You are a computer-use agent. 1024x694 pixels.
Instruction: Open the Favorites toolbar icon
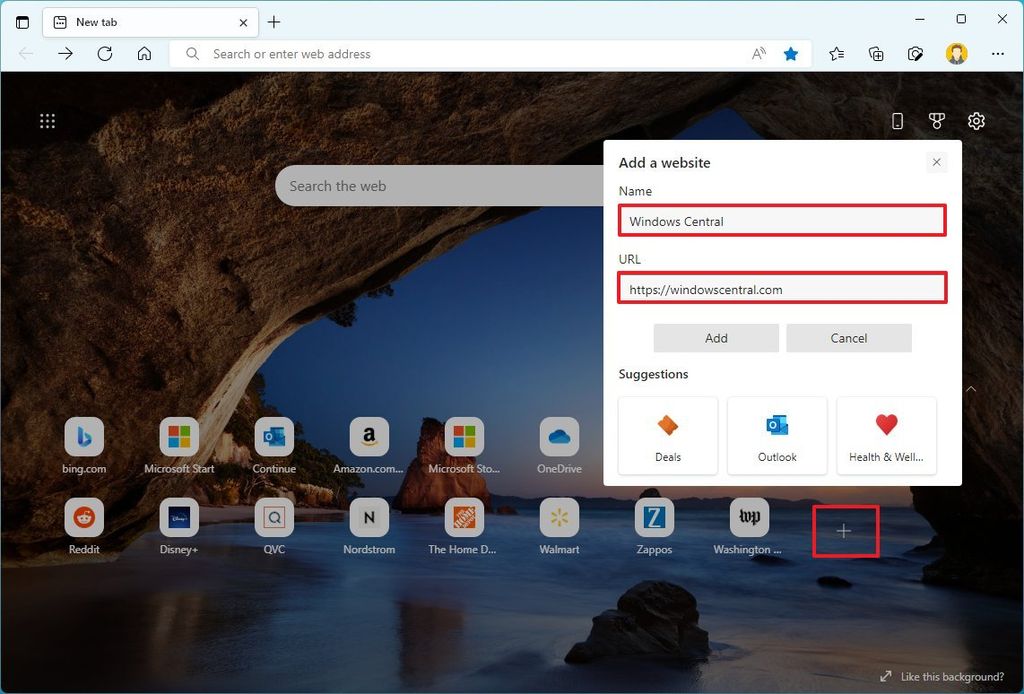[x=836, y=54]
